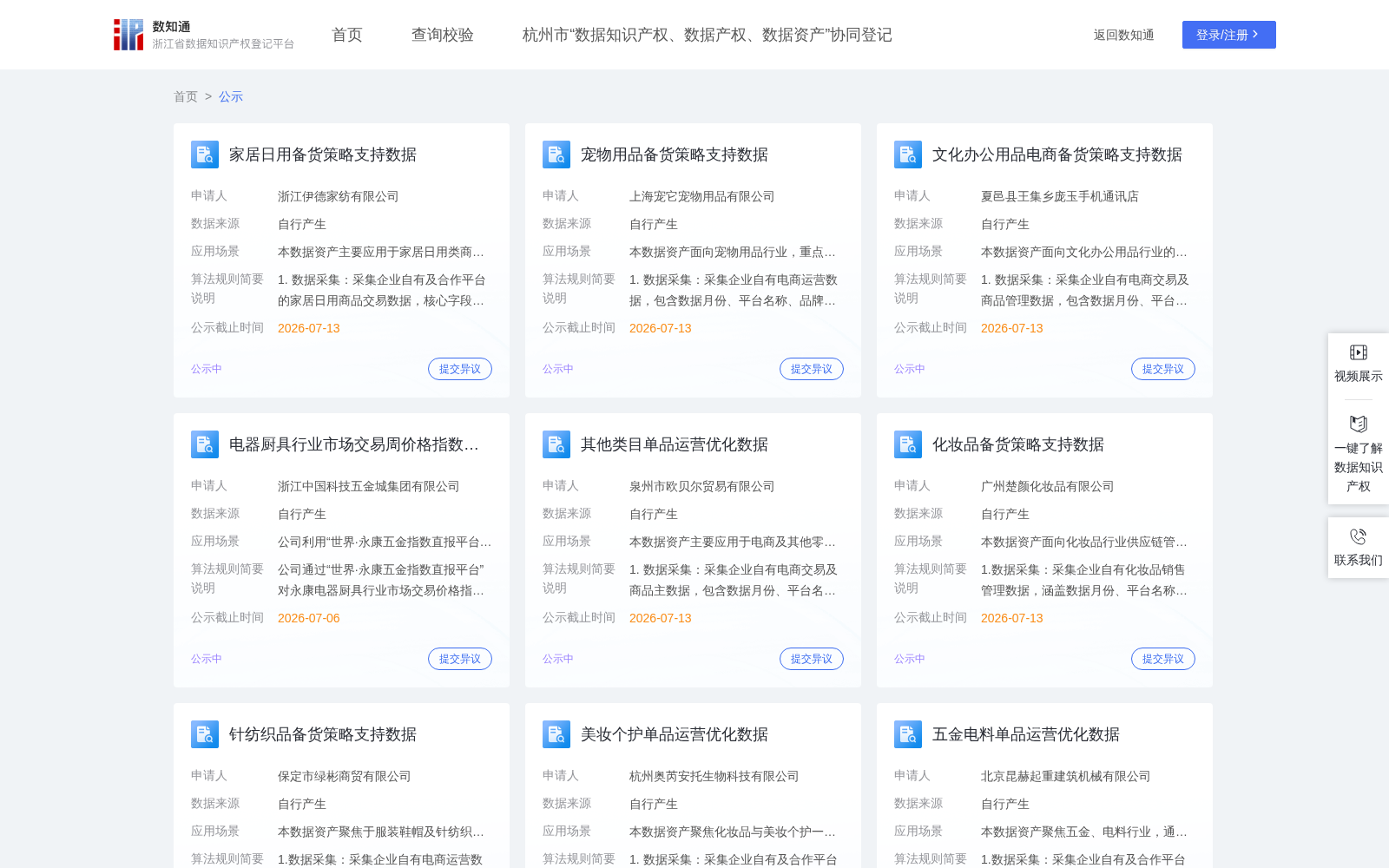1389x868 pixels.
Task: Click 视频展示 label in side panel
Action: (1359, 376)
